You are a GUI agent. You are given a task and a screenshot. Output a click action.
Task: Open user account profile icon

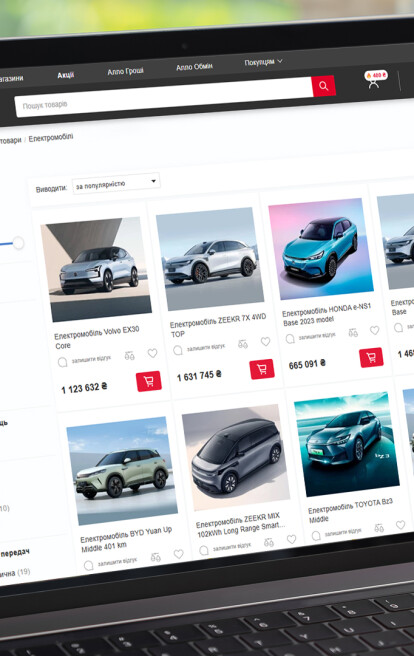click(374, 83)
